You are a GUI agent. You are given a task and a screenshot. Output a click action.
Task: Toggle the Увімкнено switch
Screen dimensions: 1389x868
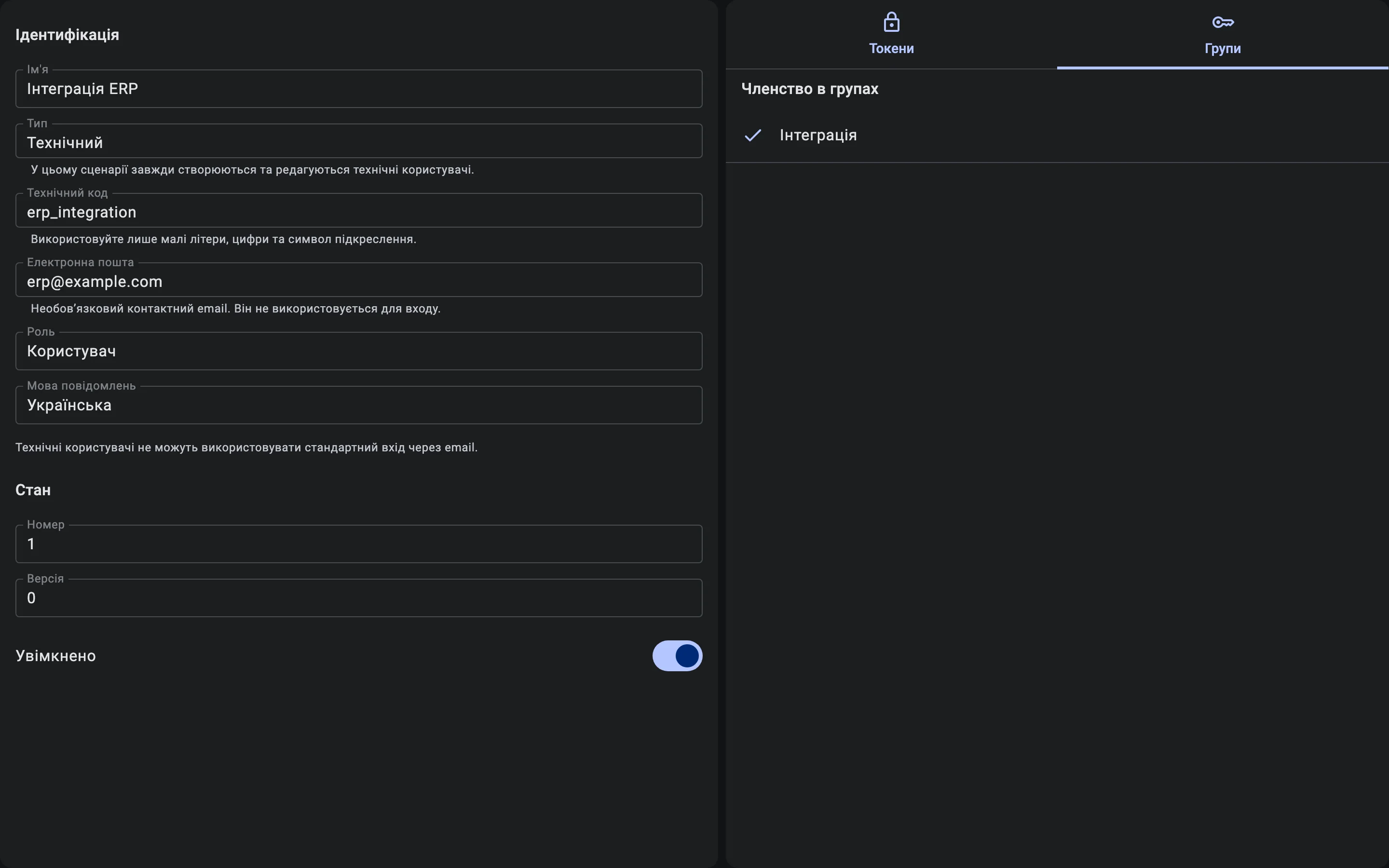coord(677,656)
